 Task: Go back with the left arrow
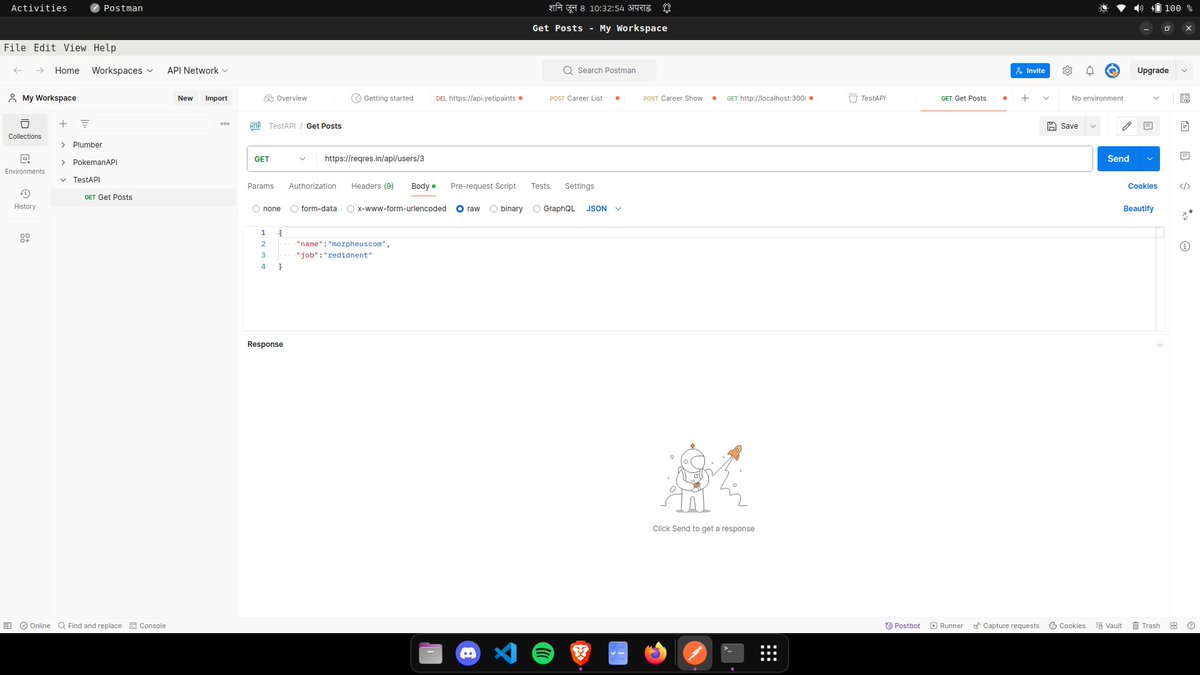tap(18, 71)
